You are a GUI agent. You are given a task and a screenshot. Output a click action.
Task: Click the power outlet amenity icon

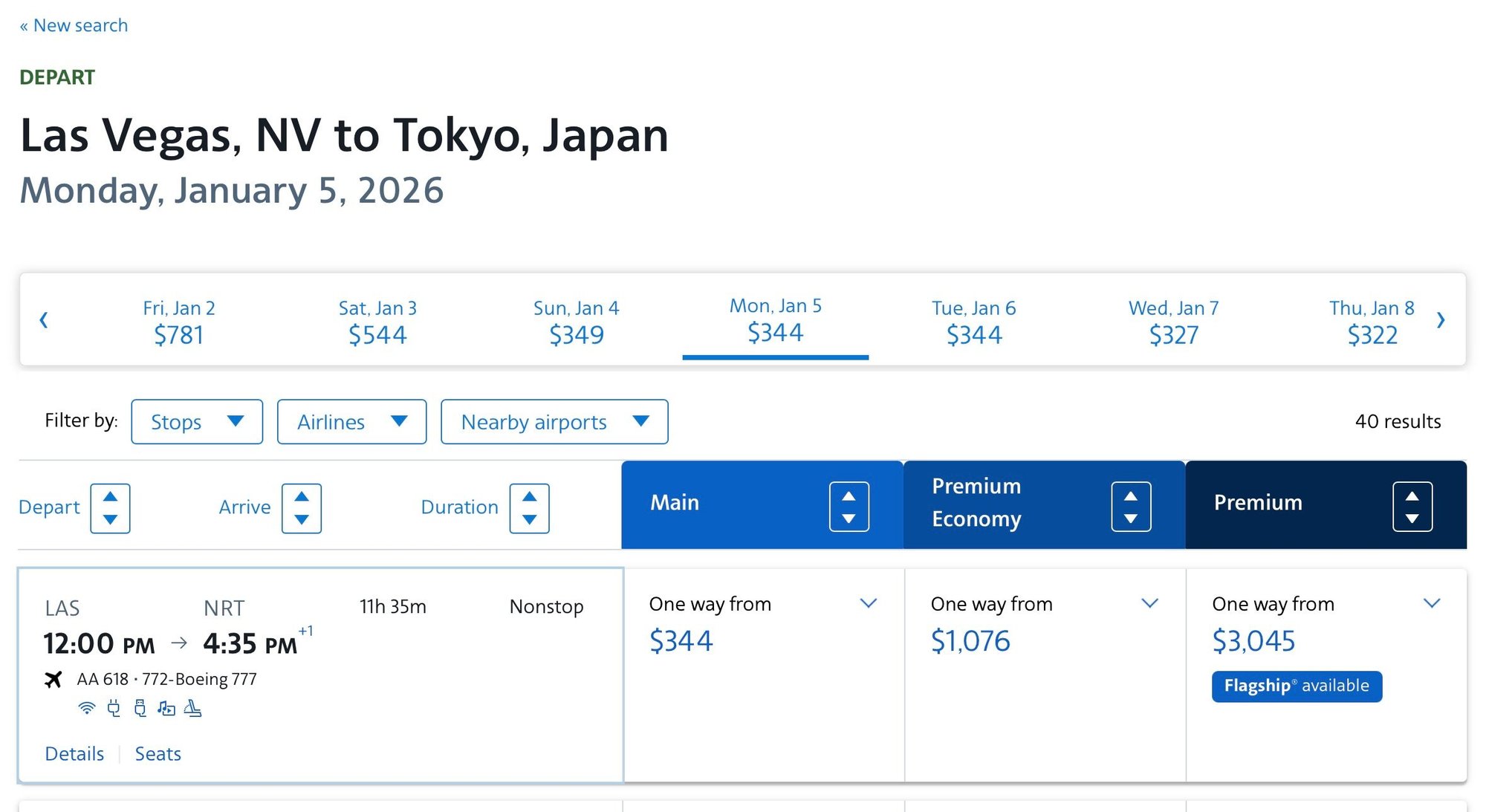pos(114,708)
